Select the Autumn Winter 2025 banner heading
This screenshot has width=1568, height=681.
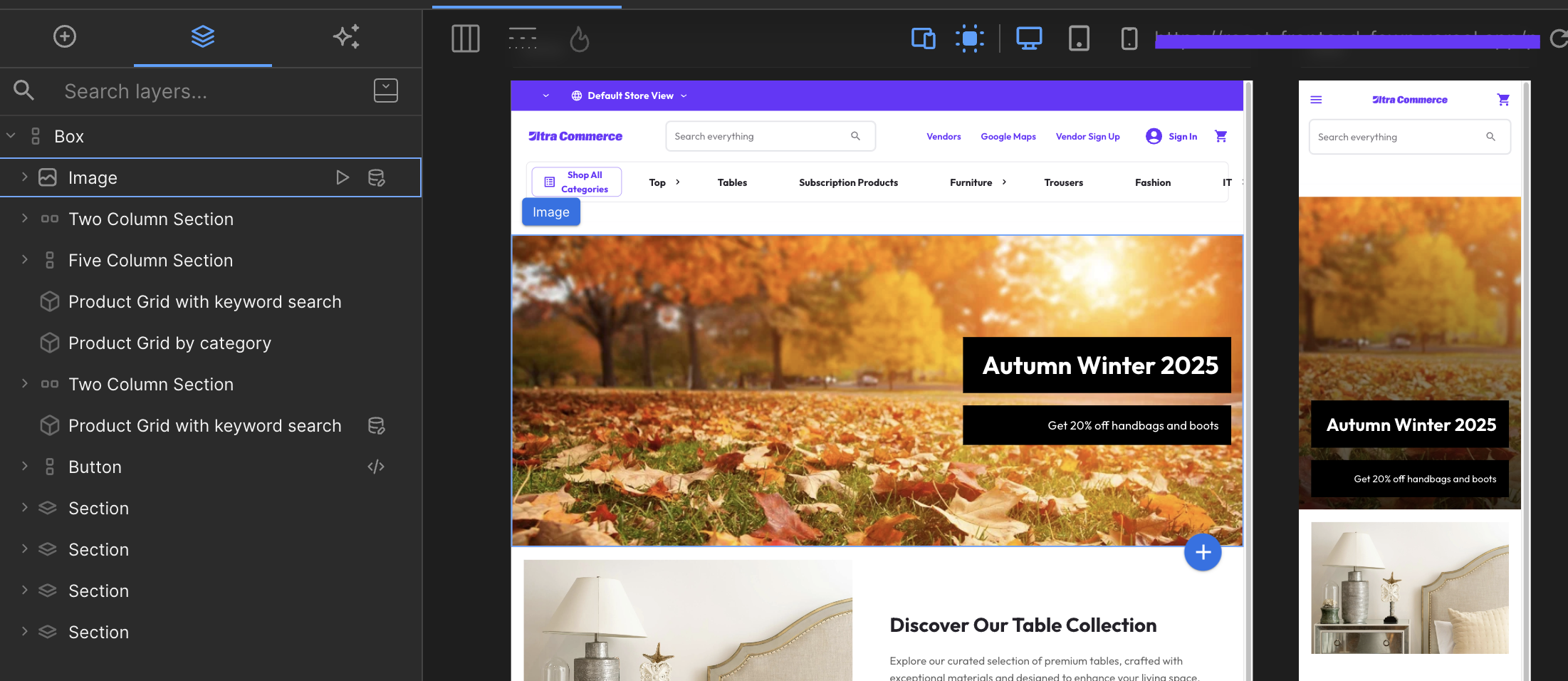(1100, 365)
